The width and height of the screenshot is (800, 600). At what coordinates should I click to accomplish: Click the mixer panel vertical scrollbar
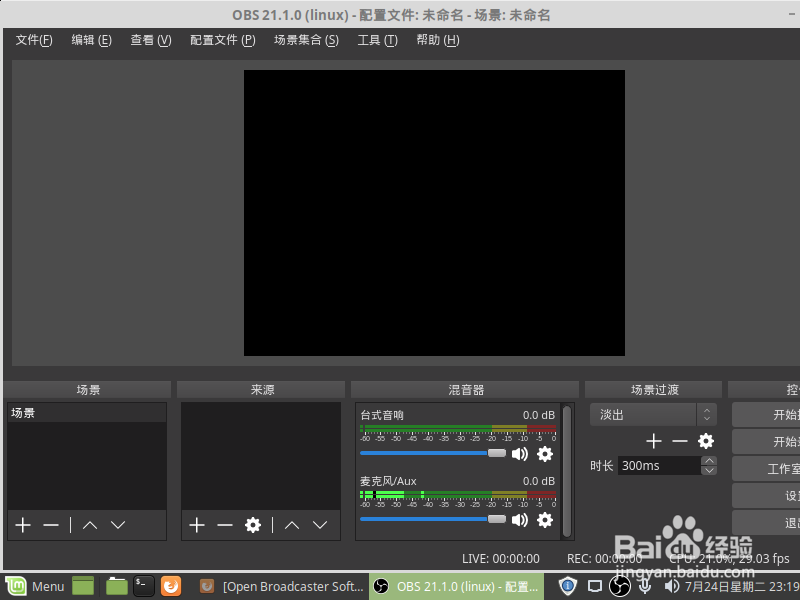point(567,471)
